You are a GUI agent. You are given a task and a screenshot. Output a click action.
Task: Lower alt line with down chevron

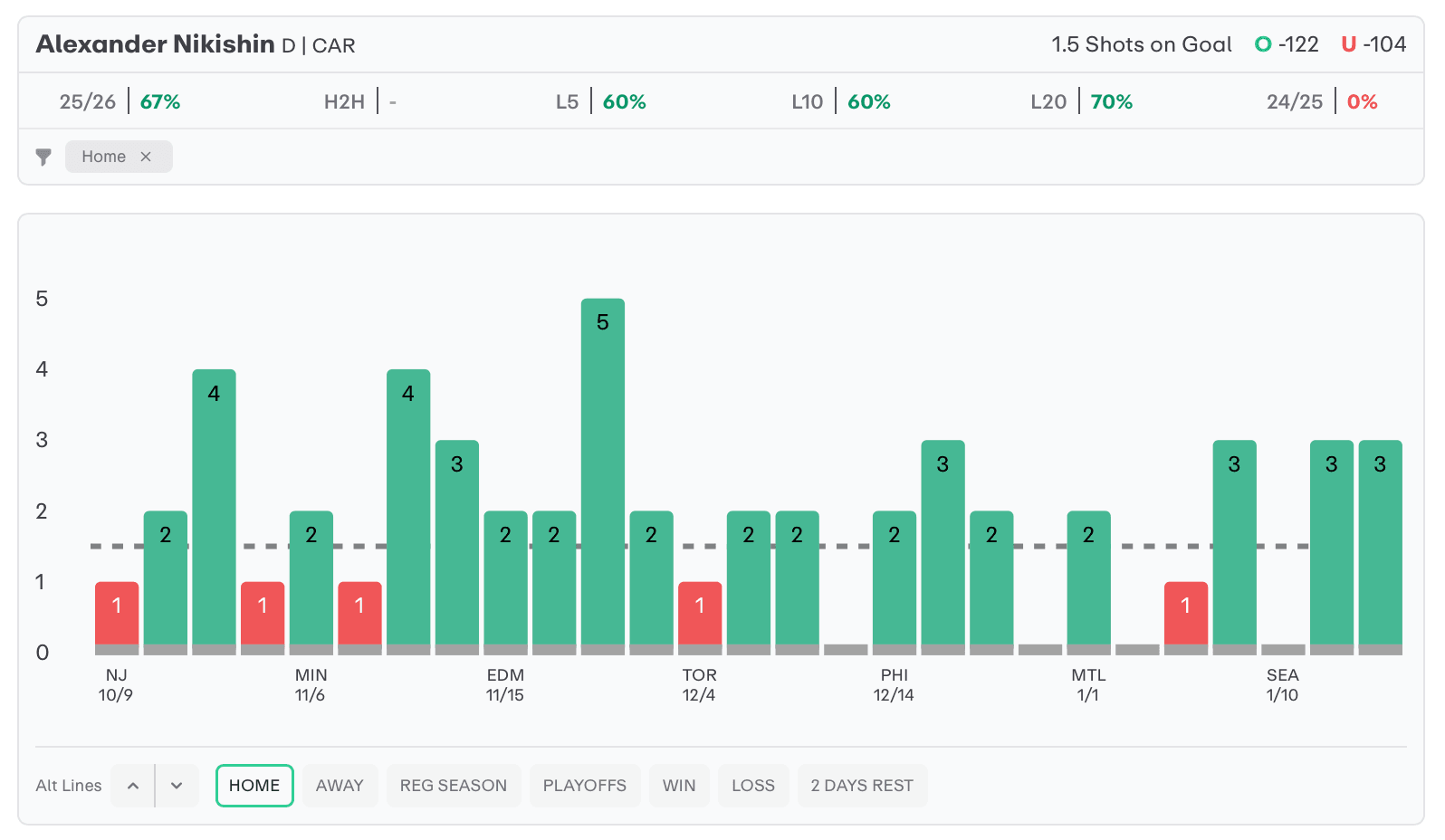tap(177, 786)
